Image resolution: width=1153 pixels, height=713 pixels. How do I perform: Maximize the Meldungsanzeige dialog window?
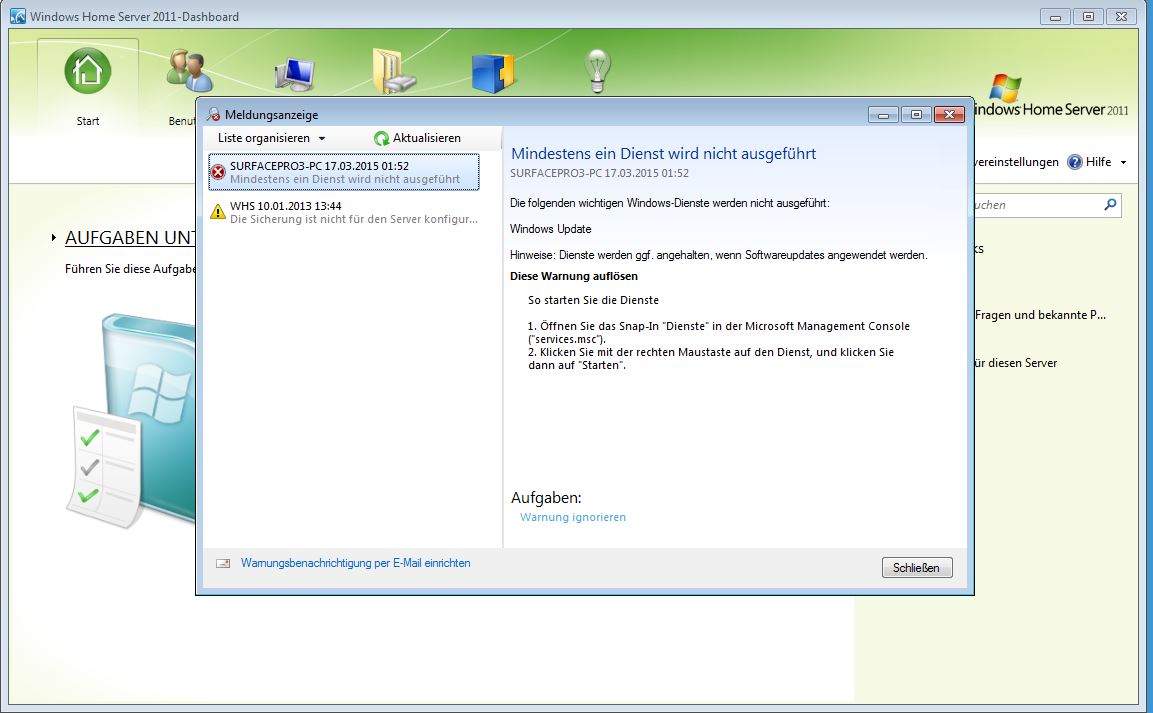[916, 115]
